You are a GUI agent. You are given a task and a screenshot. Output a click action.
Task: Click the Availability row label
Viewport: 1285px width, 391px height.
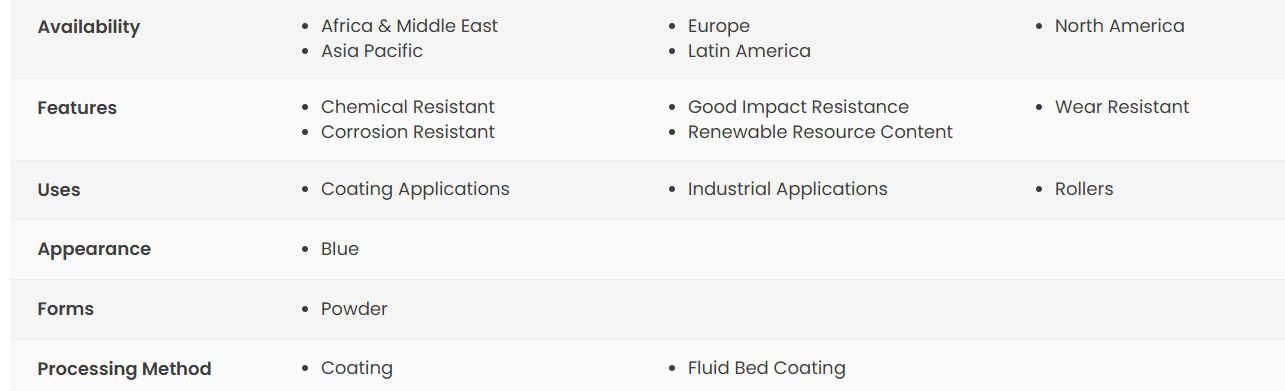point(89,27)
